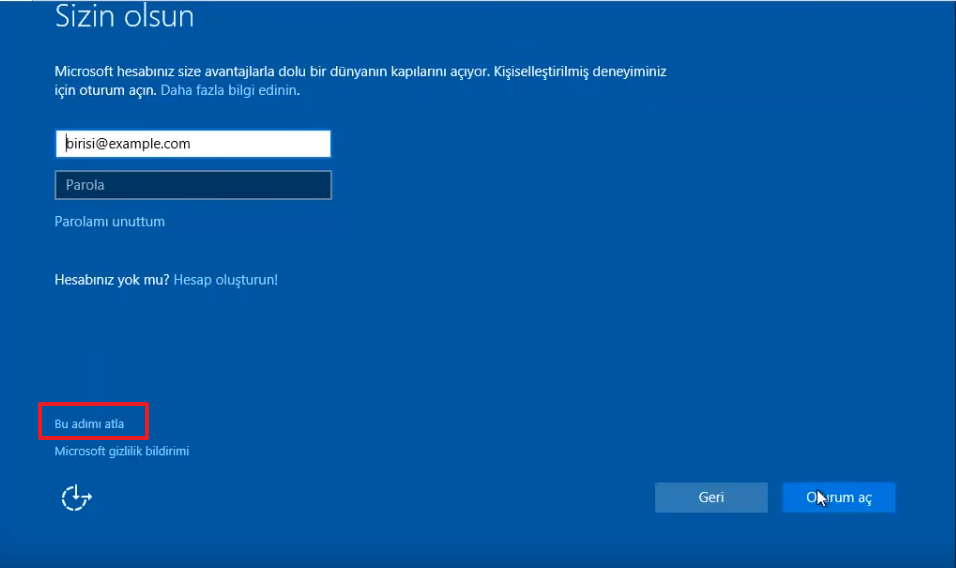The width and height of the screenshot is (956, 568).
Task: Click 'Parolamı unuttum' link
Action: (x=110, y=221)
